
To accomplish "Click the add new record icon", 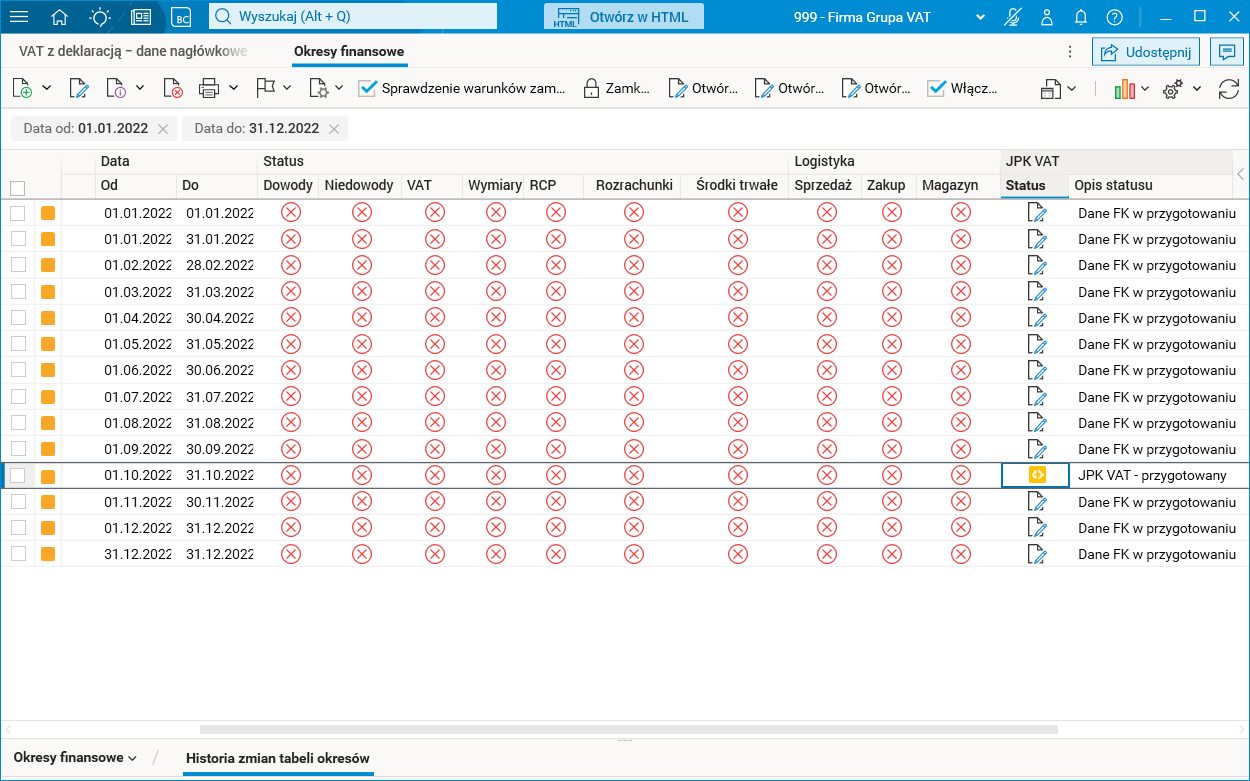I will (22, 89).
